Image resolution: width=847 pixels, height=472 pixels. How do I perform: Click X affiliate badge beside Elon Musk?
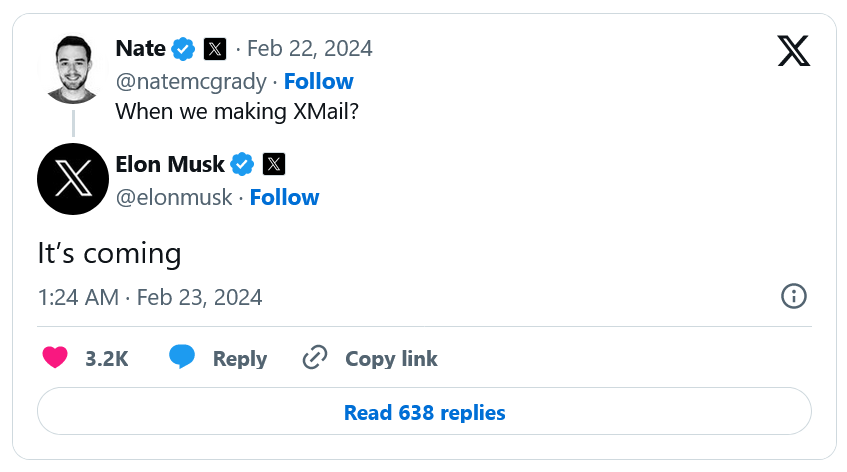tap(274, 164)
